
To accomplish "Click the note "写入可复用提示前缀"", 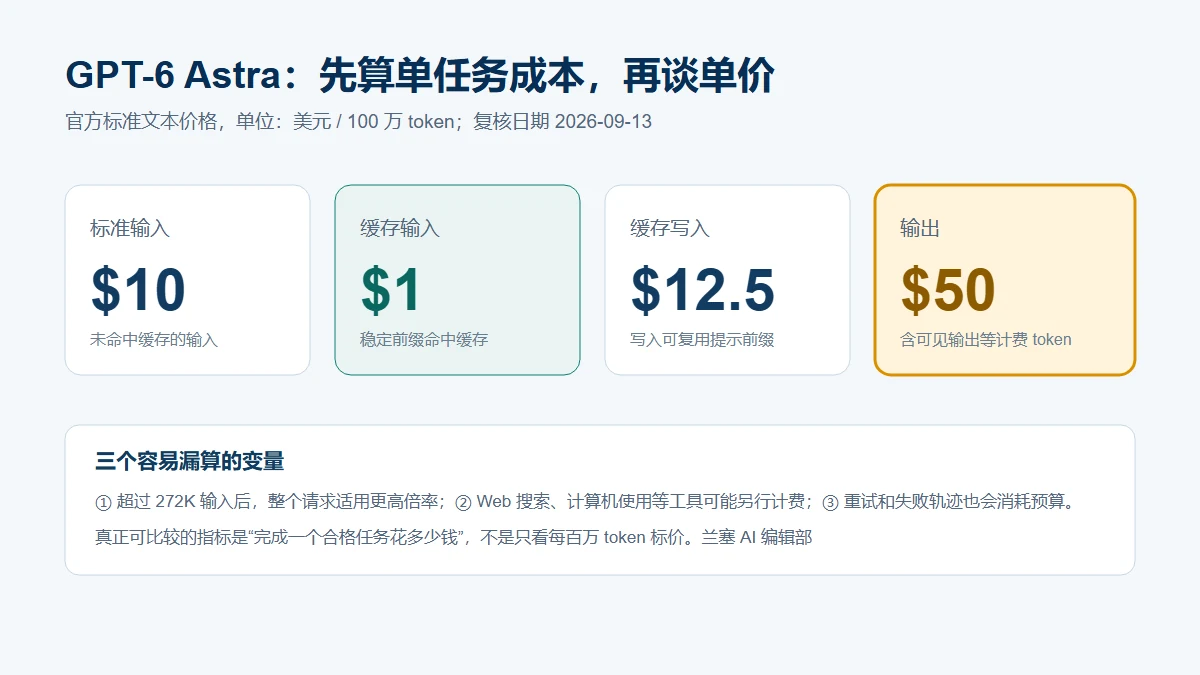I will (x=702, y=340).
